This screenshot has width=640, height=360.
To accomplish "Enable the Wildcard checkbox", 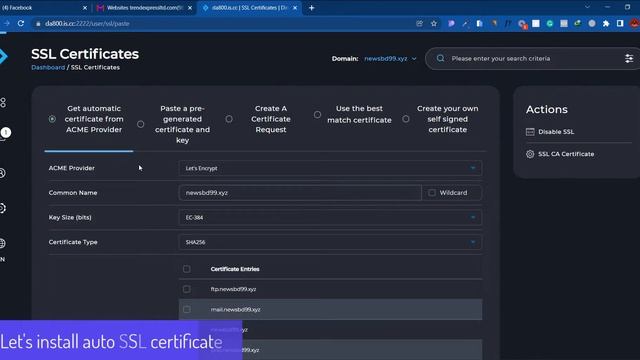I will (x=432, y=193).
